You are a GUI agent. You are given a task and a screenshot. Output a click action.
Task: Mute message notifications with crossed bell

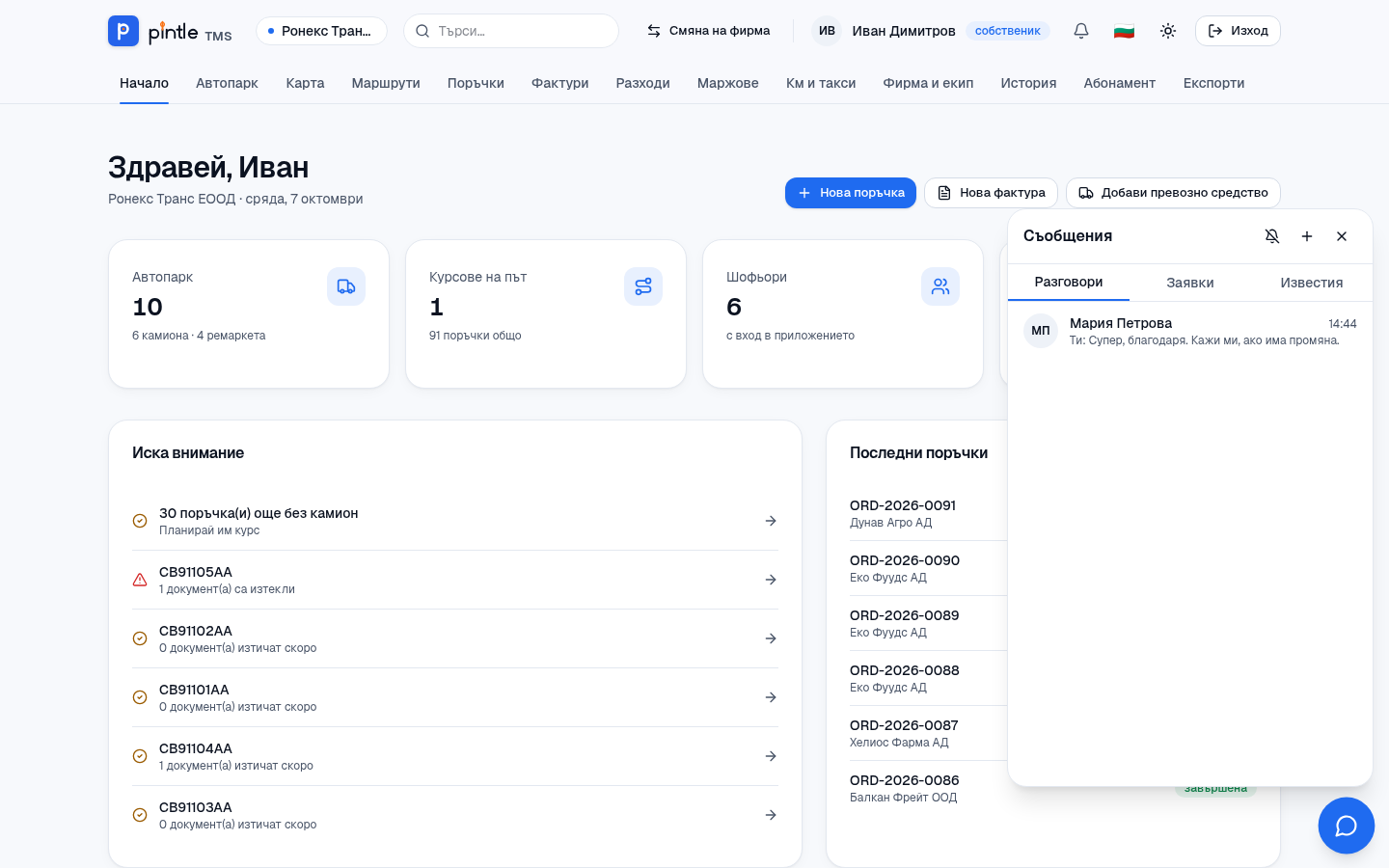tap(1272, 236)
